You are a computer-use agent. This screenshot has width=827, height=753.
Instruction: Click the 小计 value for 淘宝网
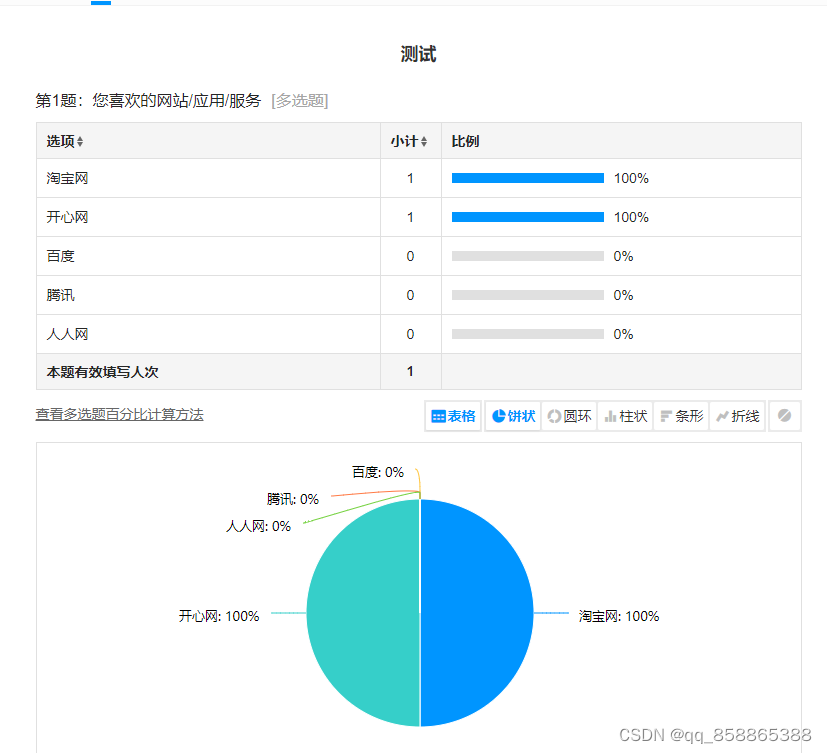410,178
